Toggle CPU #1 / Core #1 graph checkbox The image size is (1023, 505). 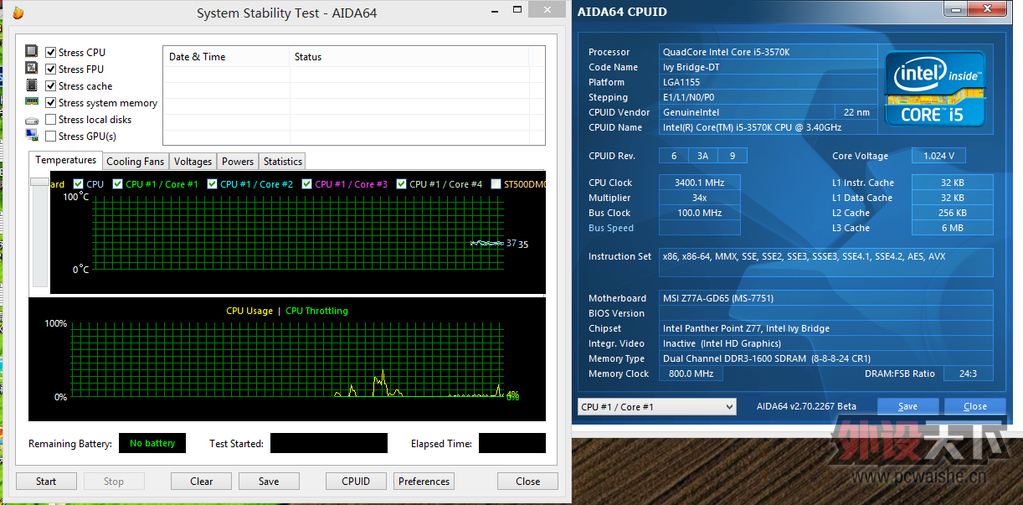coord(117,184)
